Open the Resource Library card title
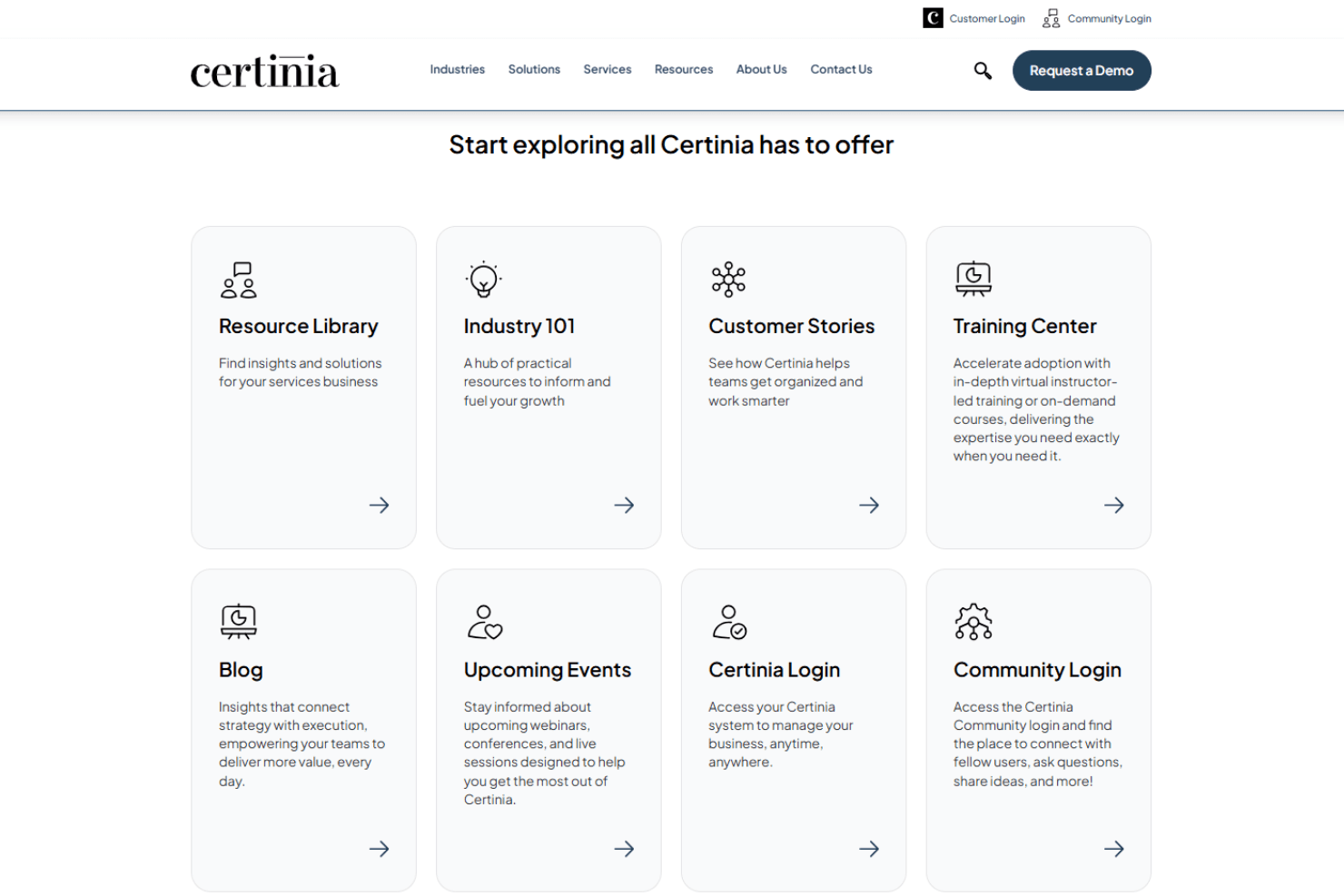 tap(298, 326)
